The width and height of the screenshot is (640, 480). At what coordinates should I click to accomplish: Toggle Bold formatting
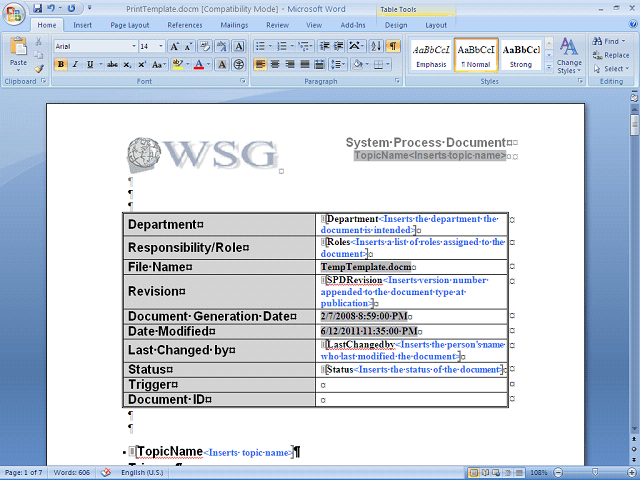coord(61,64)
